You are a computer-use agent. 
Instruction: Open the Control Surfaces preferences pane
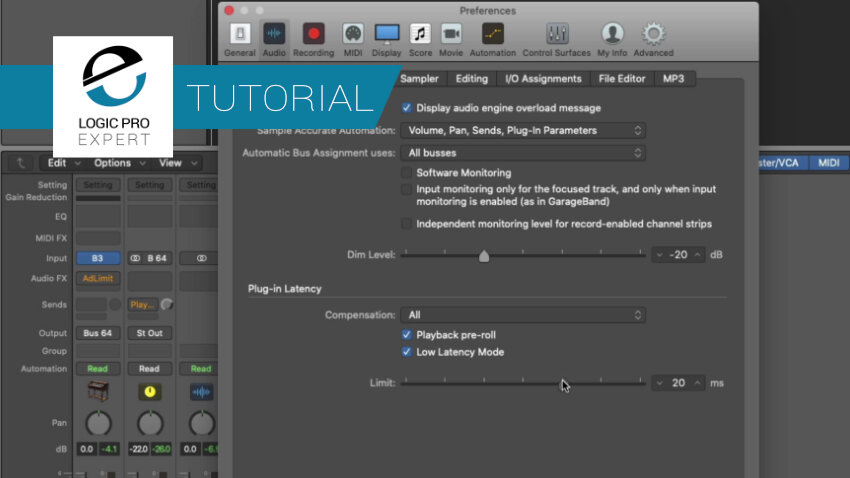[x=556, y=40]
